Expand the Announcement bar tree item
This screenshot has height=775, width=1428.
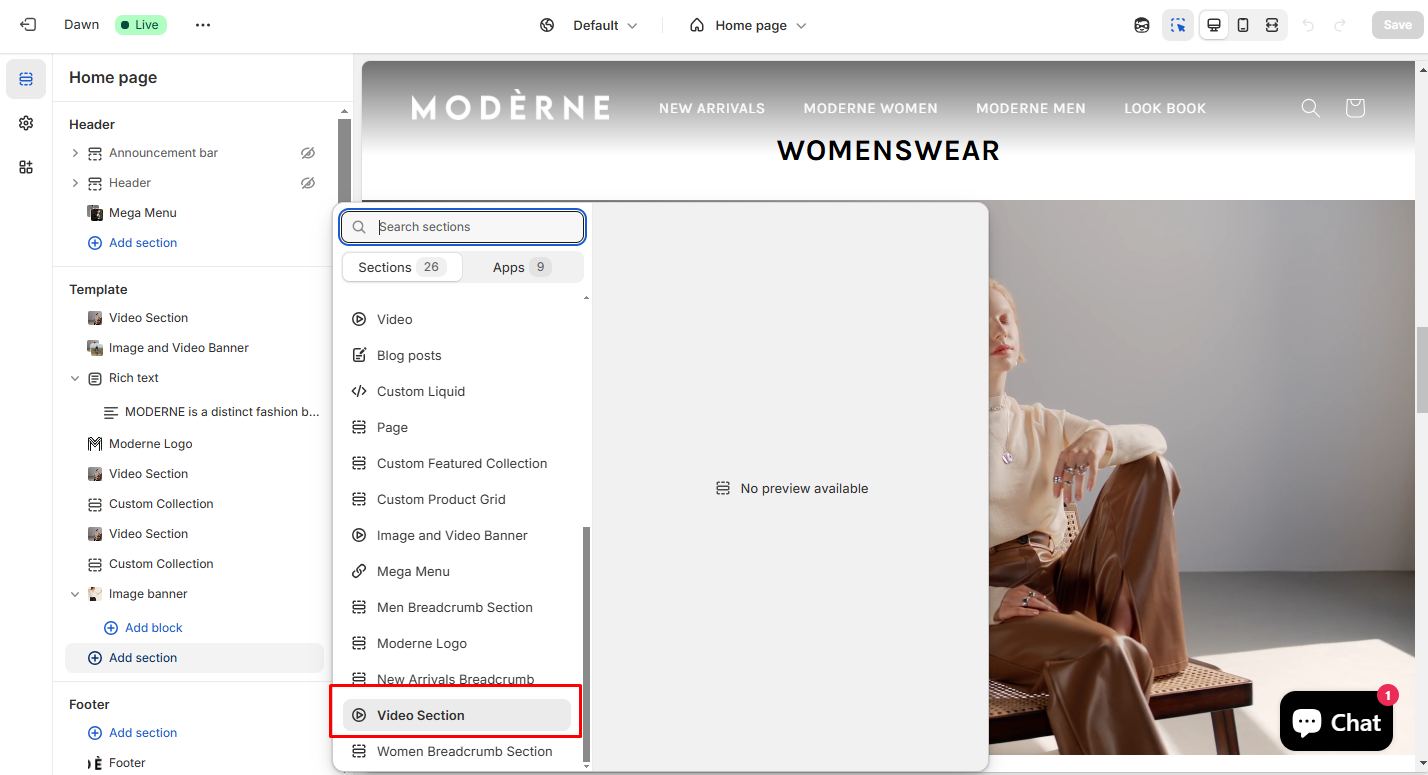(75, 153)
